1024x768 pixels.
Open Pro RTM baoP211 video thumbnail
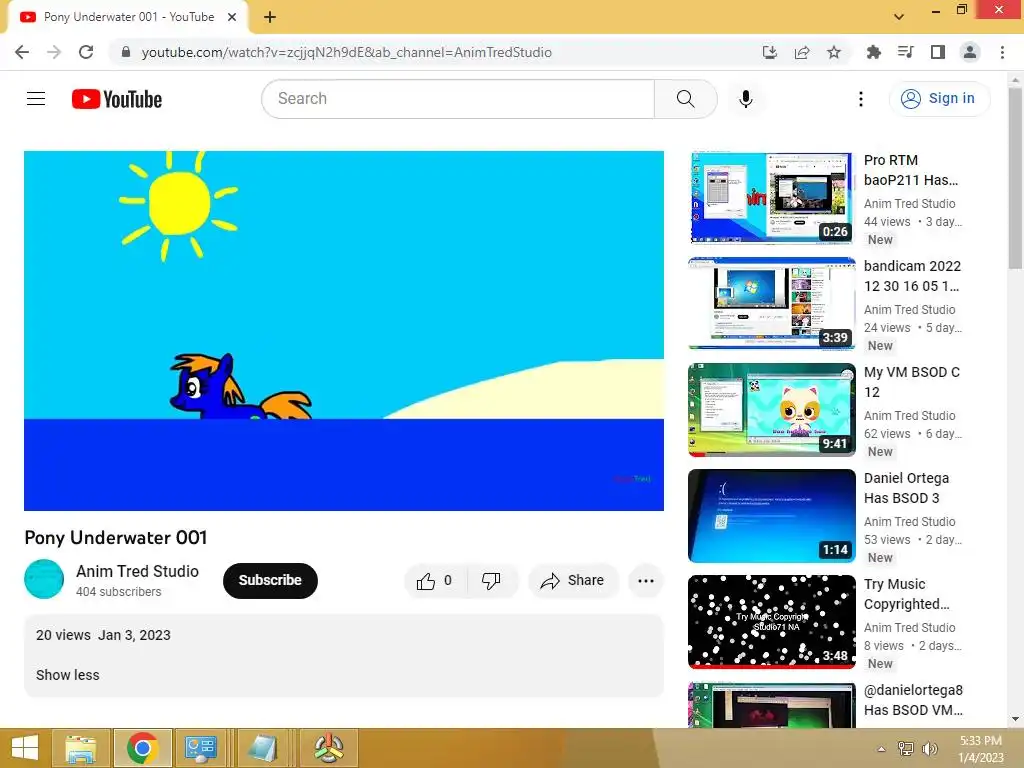[x=772, y=197]
